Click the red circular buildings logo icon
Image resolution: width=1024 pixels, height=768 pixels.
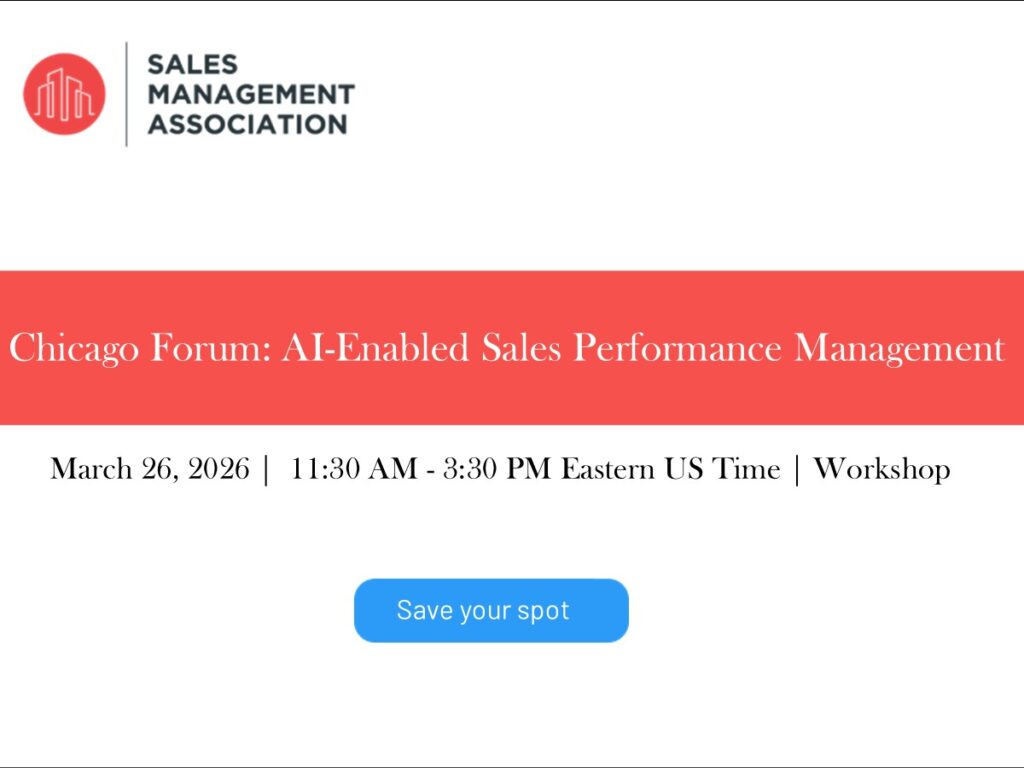(64, 94)
